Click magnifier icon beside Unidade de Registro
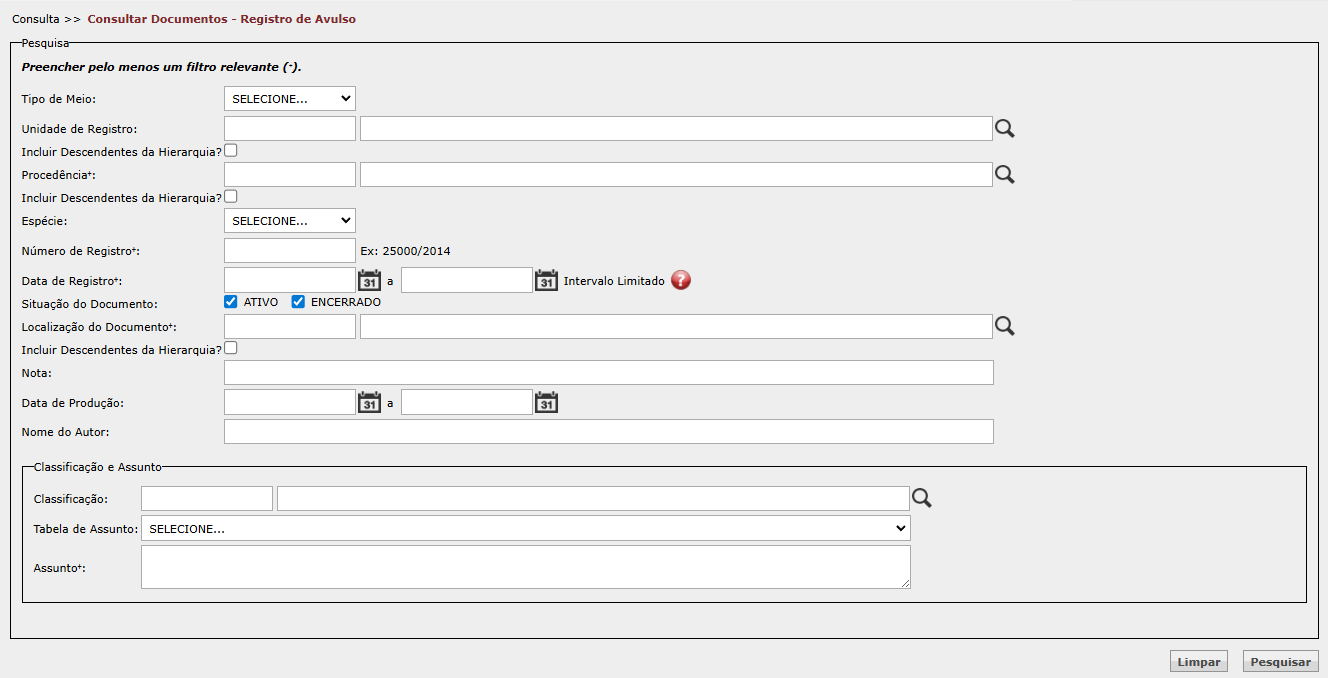The width and height of the screenshot is (1328, 678). point(1004,128)
